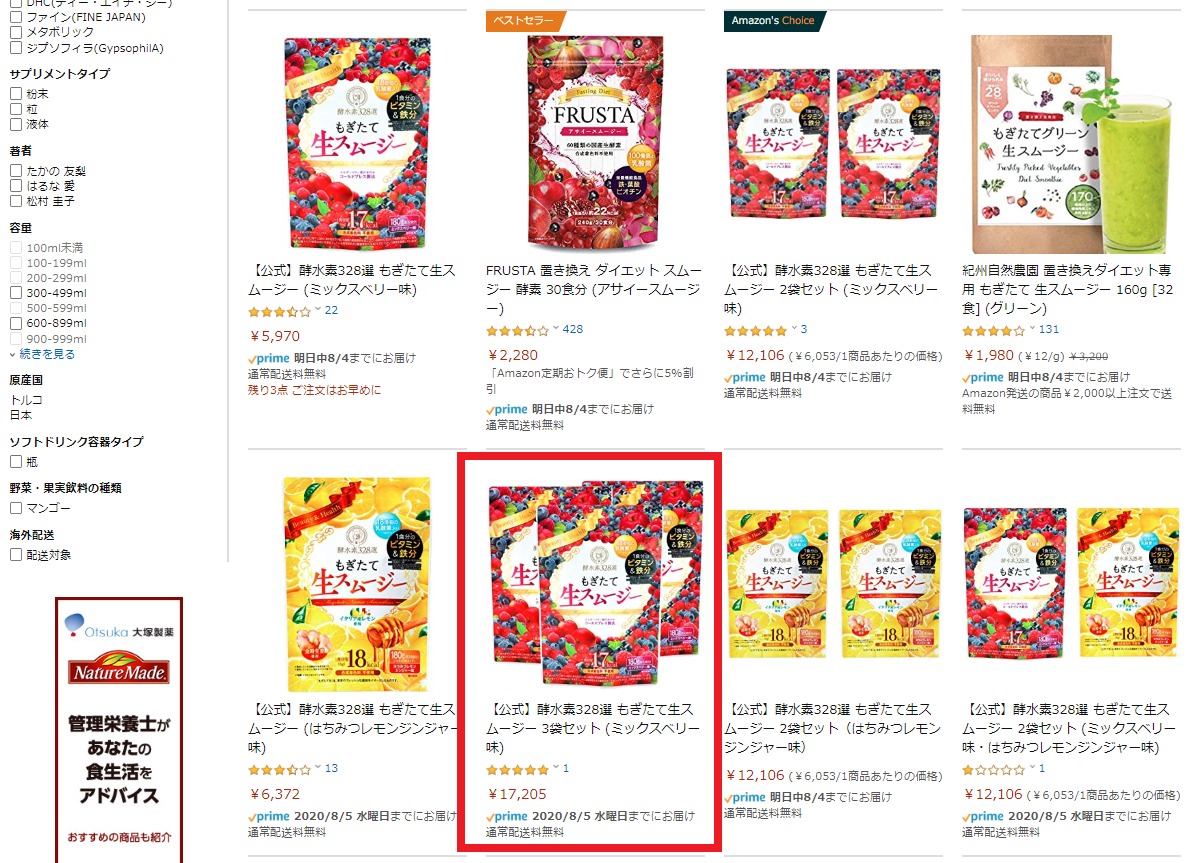Image resolution: width=1202 pixels, height=863 pixels.
Task: Open the FRUSTA 置き換えダイエット product title
Action: pyautogui.click(x=594, y=290)
